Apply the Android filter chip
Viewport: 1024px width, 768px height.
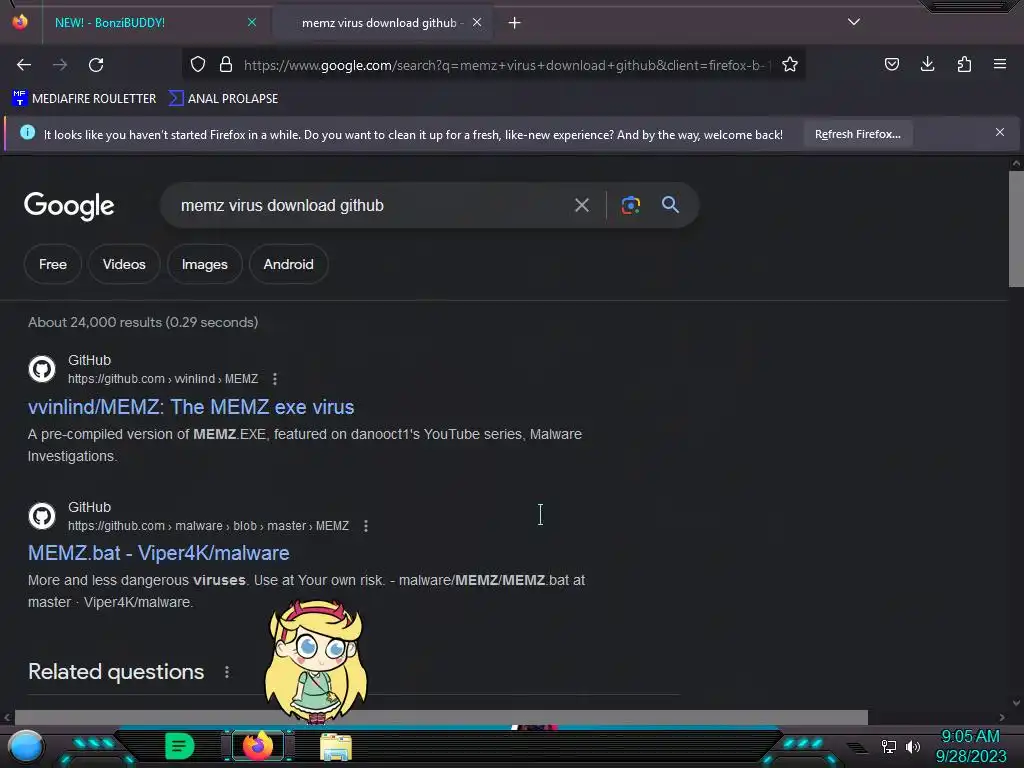(289, 264)
